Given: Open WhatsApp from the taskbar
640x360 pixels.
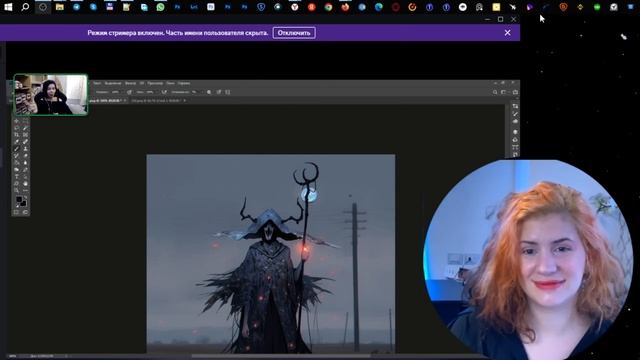Looking at the screenshot, I should click(x=160, y=7).
